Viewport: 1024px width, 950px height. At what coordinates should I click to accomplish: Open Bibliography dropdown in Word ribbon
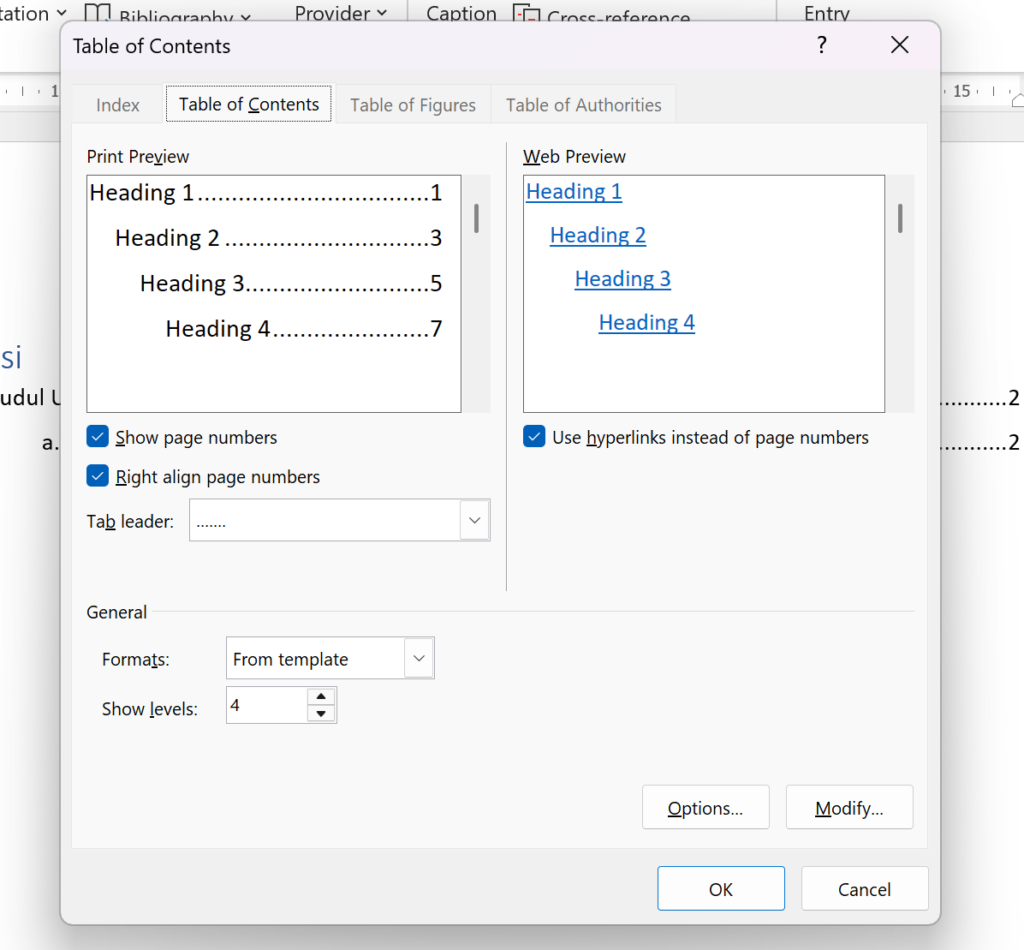(185, 16)
